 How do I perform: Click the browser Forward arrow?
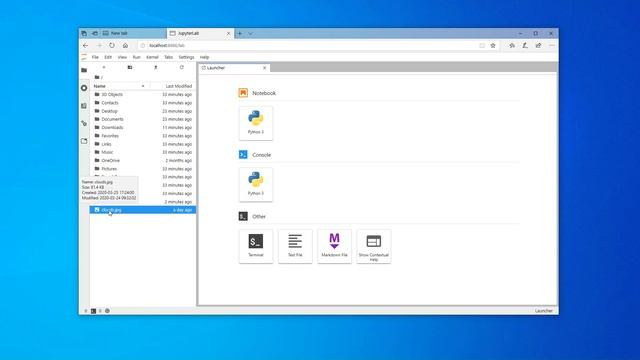pos(99,46)
